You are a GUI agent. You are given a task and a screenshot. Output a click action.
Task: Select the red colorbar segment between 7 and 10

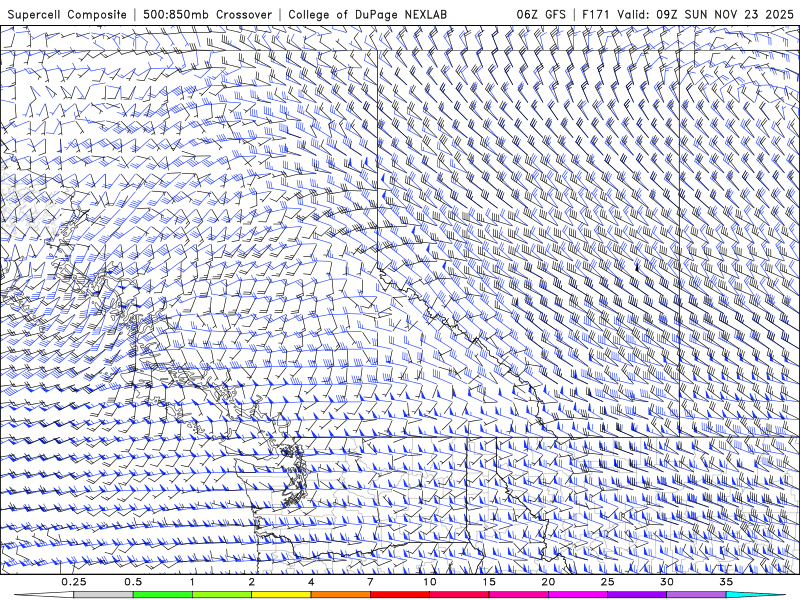point(399,595)
